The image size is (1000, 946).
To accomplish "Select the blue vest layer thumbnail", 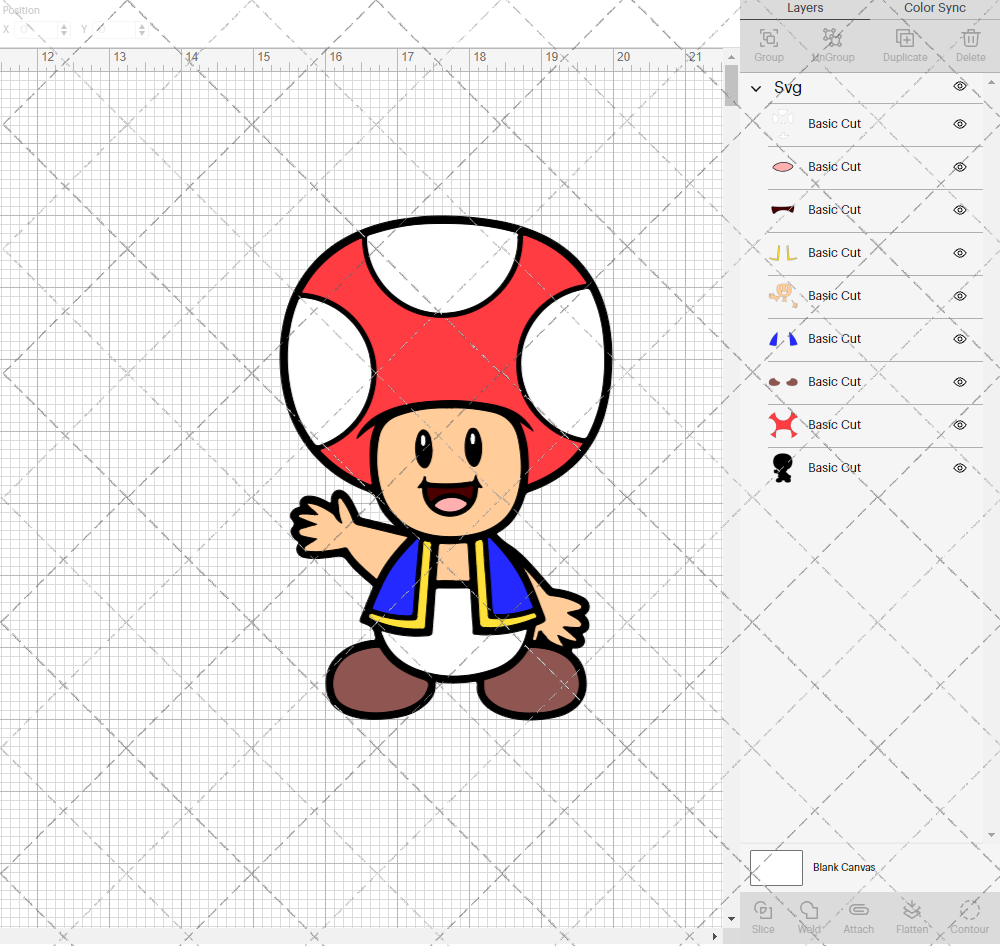I will tap(783, 339).
